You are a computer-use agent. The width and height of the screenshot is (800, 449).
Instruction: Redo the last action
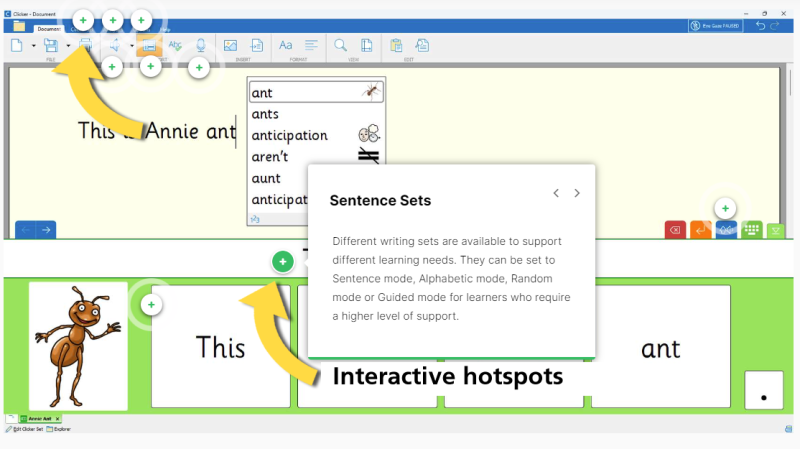click(774, 26)
